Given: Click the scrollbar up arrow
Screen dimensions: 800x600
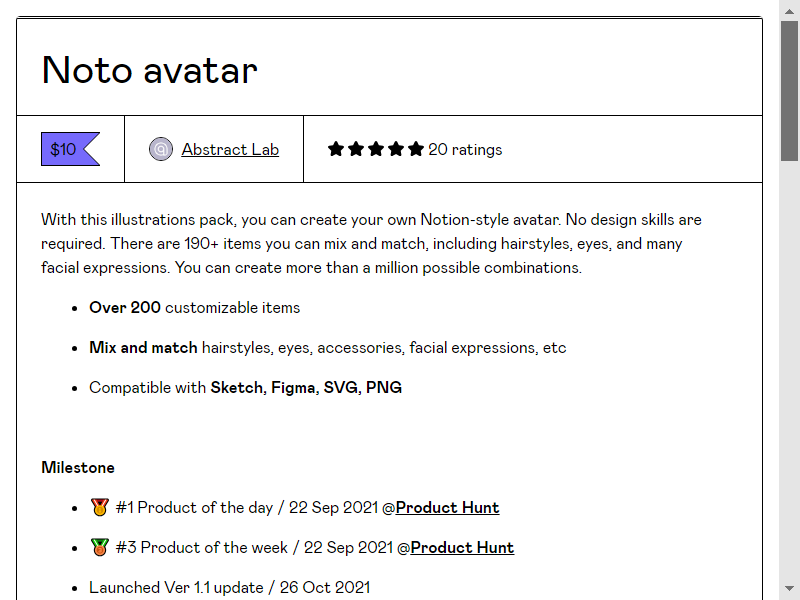Looking at the screenshot, I should click(x=789, y=11).
